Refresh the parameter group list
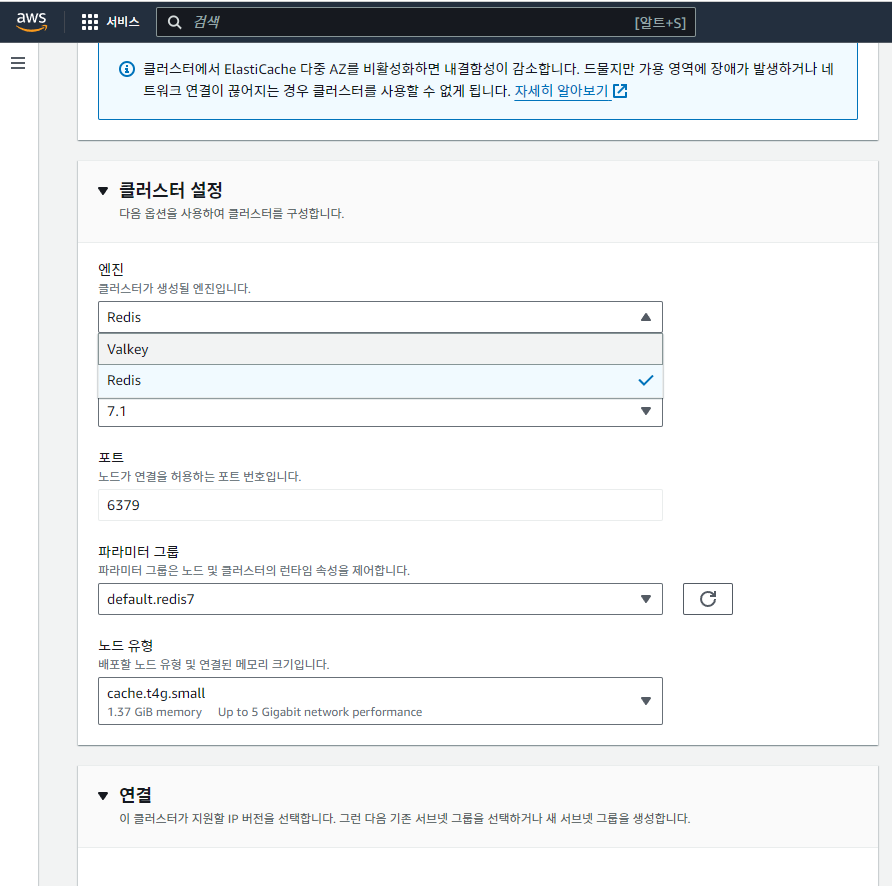 (708, 599)
